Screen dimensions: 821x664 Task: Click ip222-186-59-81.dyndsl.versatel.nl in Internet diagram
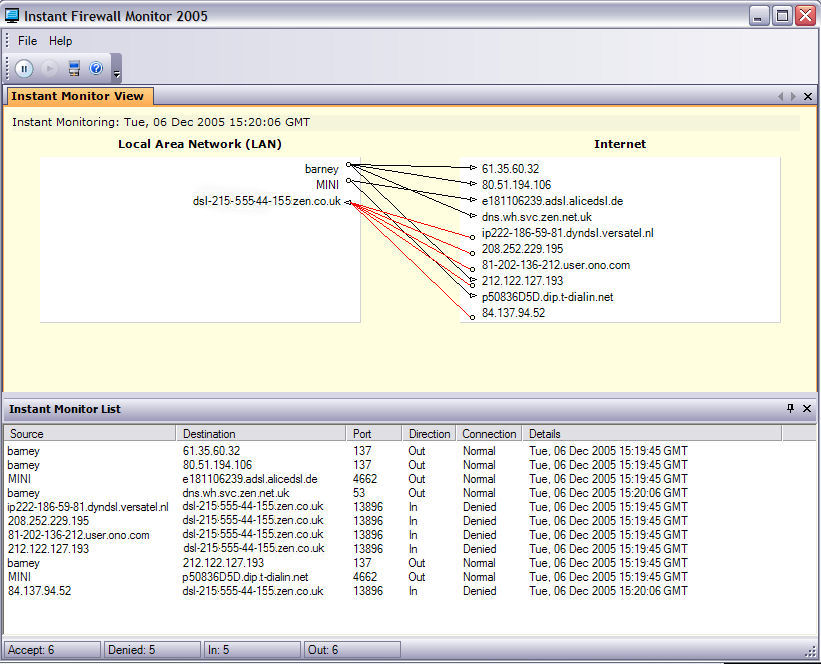[568, 233]
